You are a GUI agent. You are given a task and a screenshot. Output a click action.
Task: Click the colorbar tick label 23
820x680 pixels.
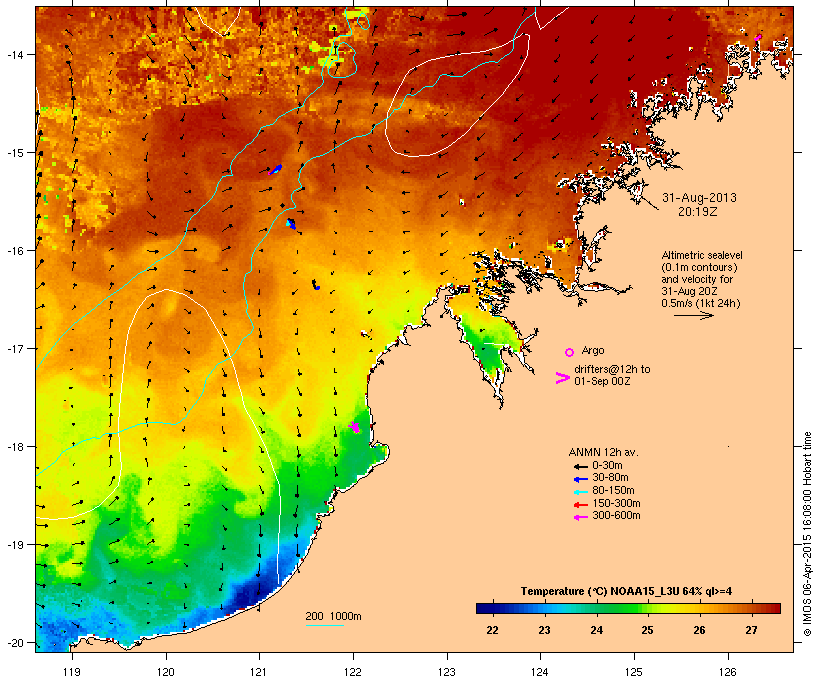coord(544,630)
